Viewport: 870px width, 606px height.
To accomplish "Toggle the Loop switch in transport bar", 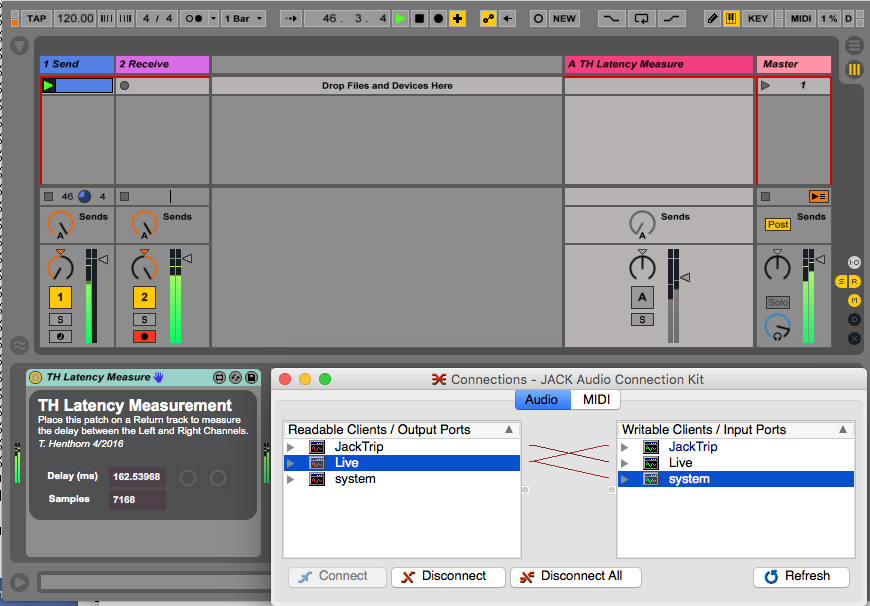I will 641,19.
